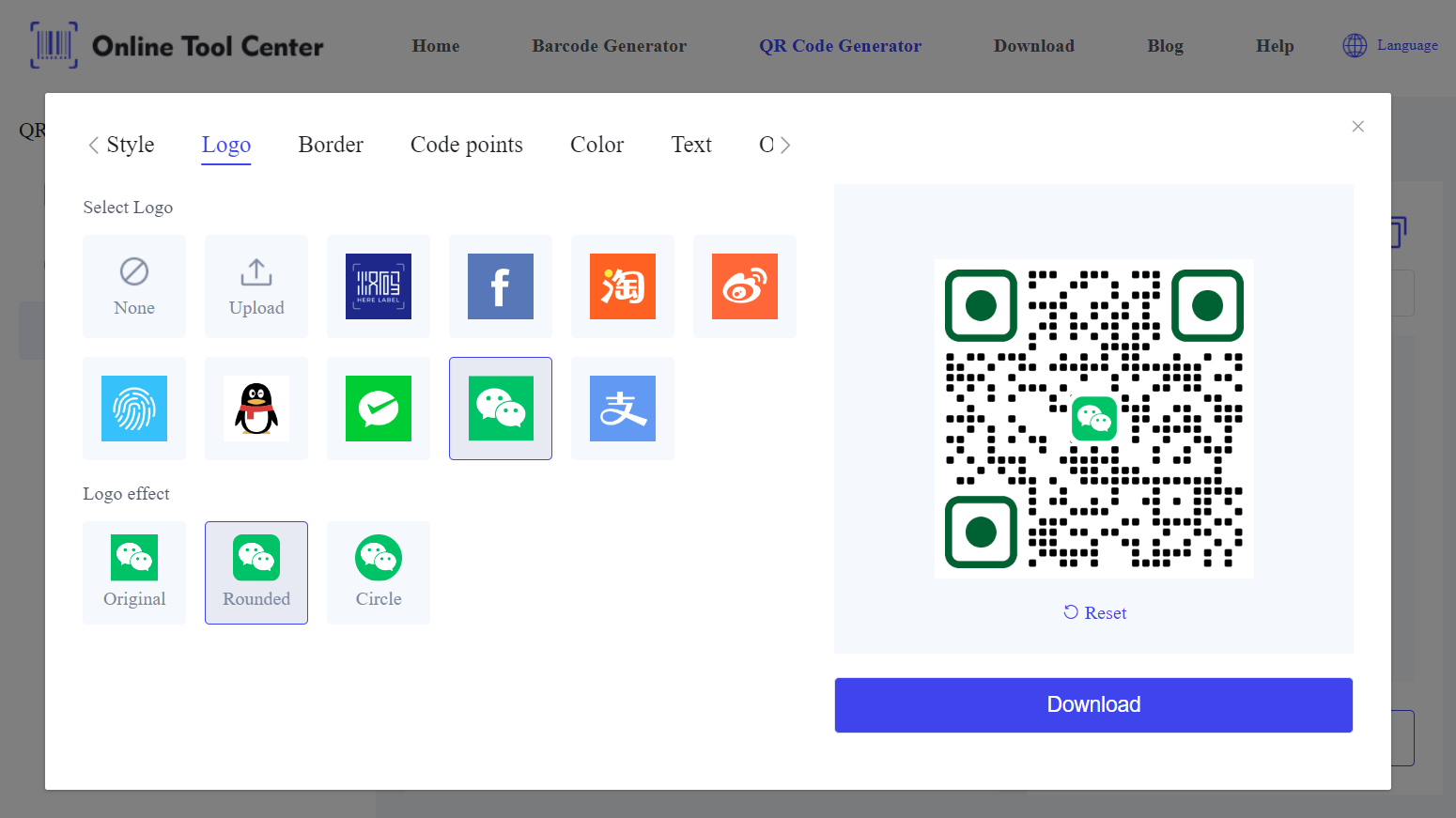Select the Taobao logo
Screen dimensions: 1456x818
[623, 286]
